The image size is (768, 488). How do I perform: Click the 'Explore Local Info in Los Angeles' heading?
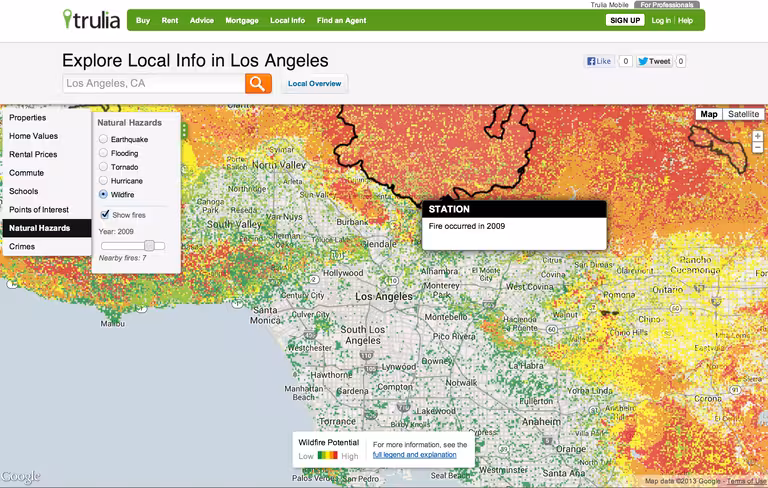coord(195,61)
